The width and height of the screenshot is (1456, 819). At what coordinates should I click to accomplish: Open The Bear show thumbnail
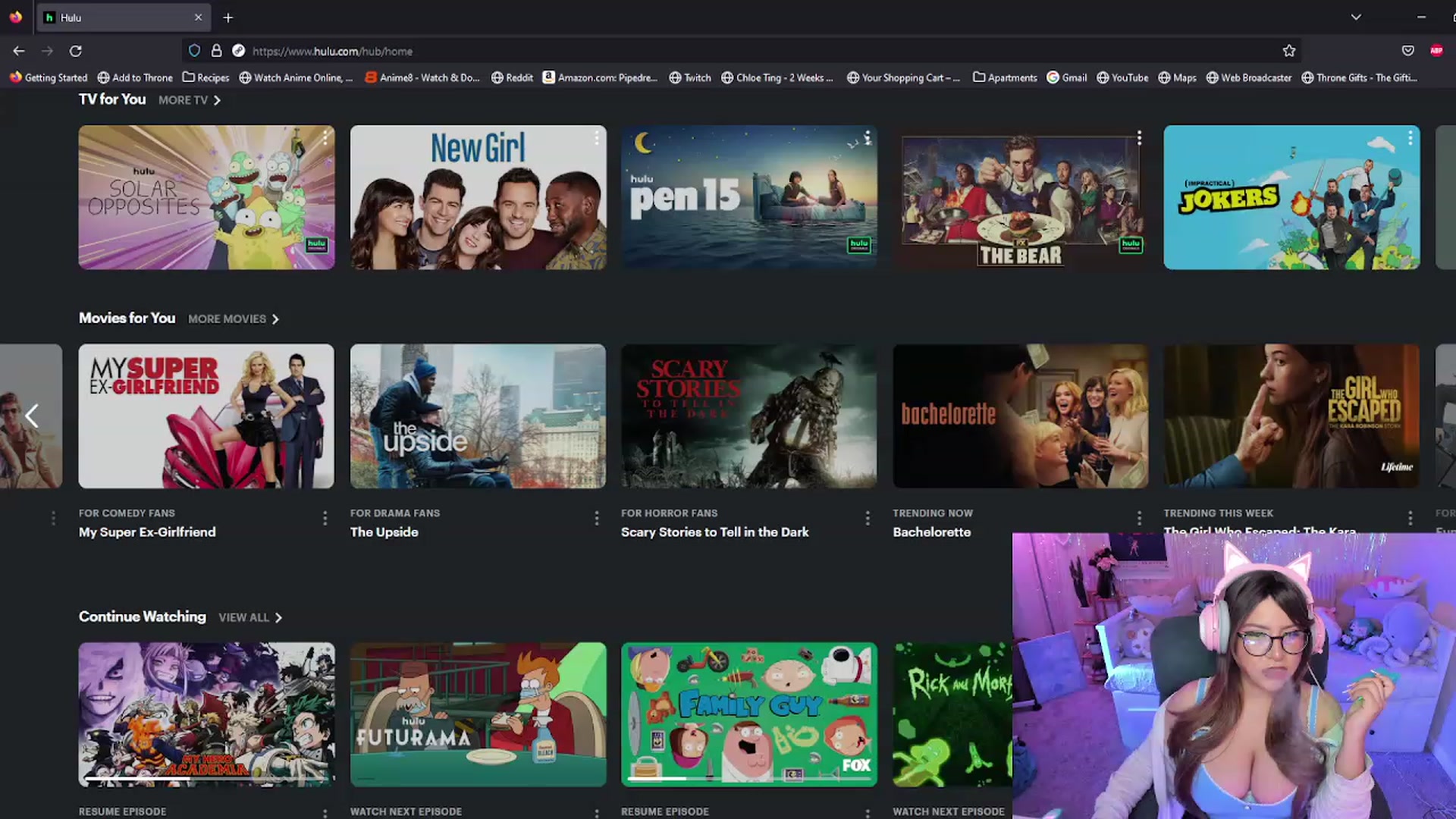pyautogui.click(x=1021, y=197)
